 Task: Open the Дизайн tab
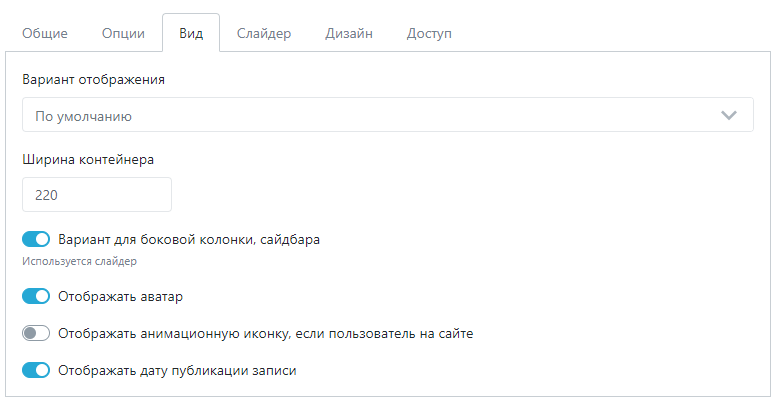348,33
